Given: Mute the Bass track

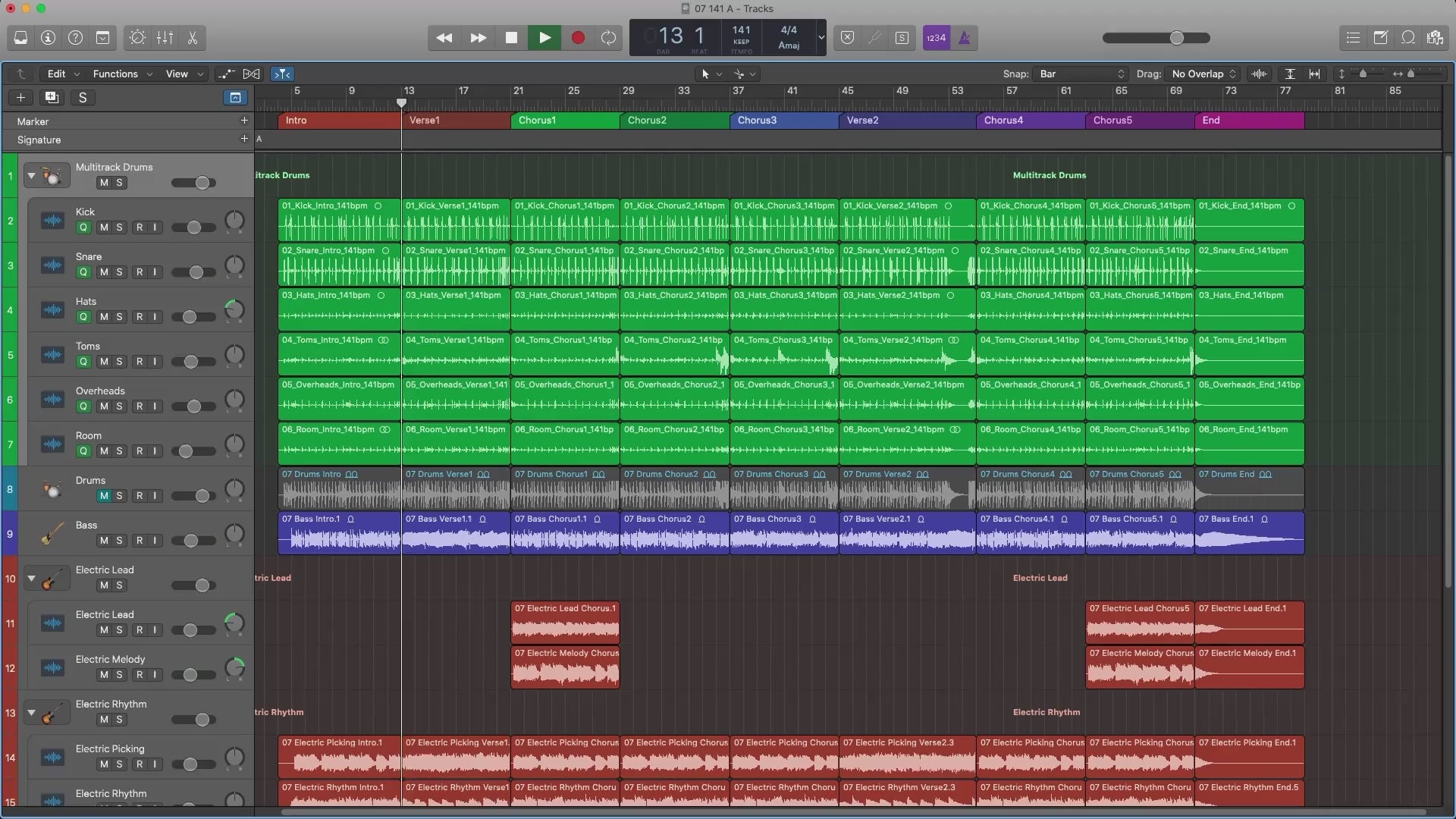Looking at the screenshot, I should coord(104,541).
